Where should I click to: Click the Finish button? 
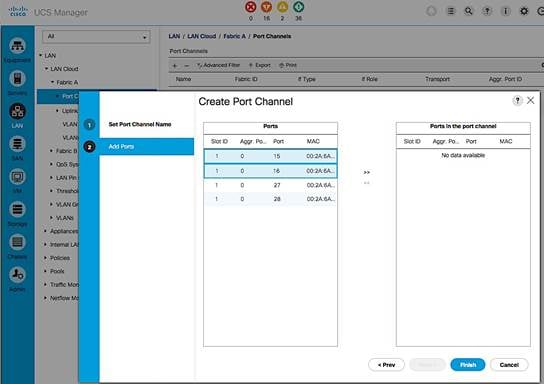click(468, 365)
